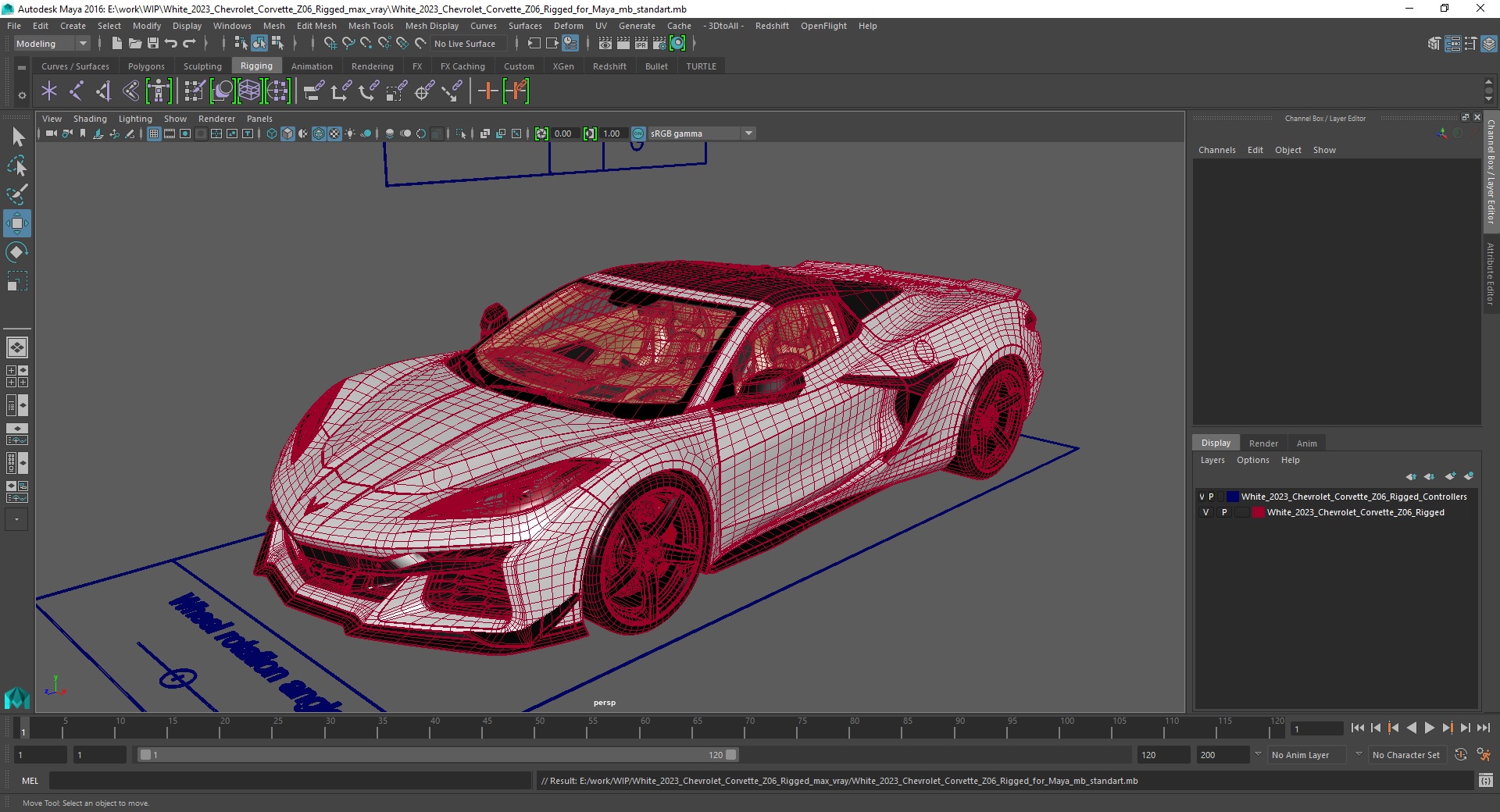
Task: Open Render Settings clapperboard gear icon
Action: pyautogui.click(x=659, y=44)
